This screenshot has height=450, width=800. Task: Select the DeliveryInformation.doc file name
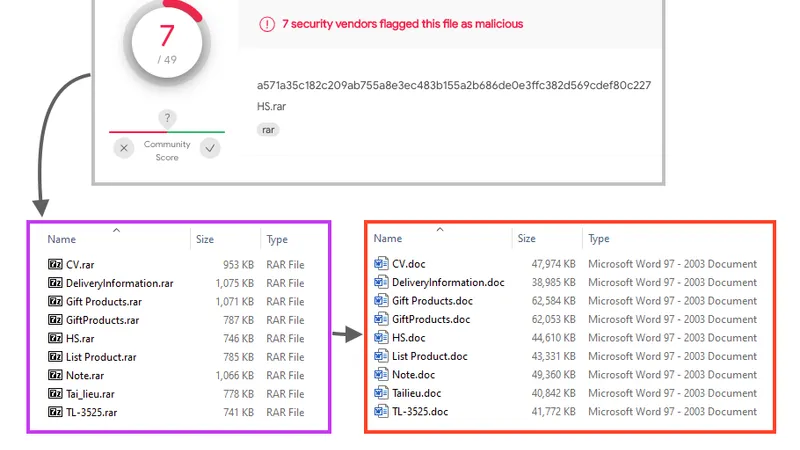[x=448, y=282]
